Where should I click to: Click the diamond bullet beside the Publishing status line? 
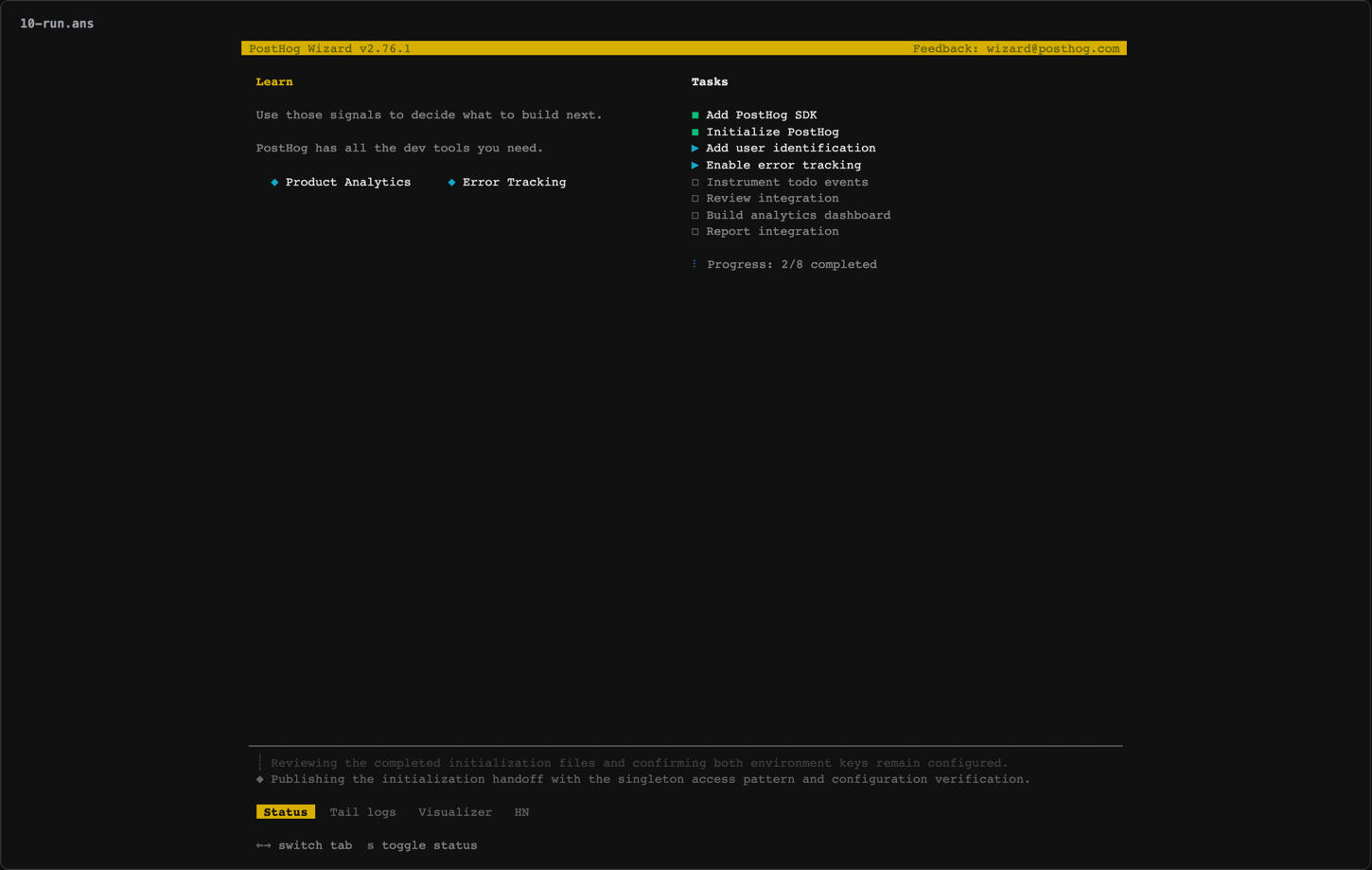click(x=260, y=779)
